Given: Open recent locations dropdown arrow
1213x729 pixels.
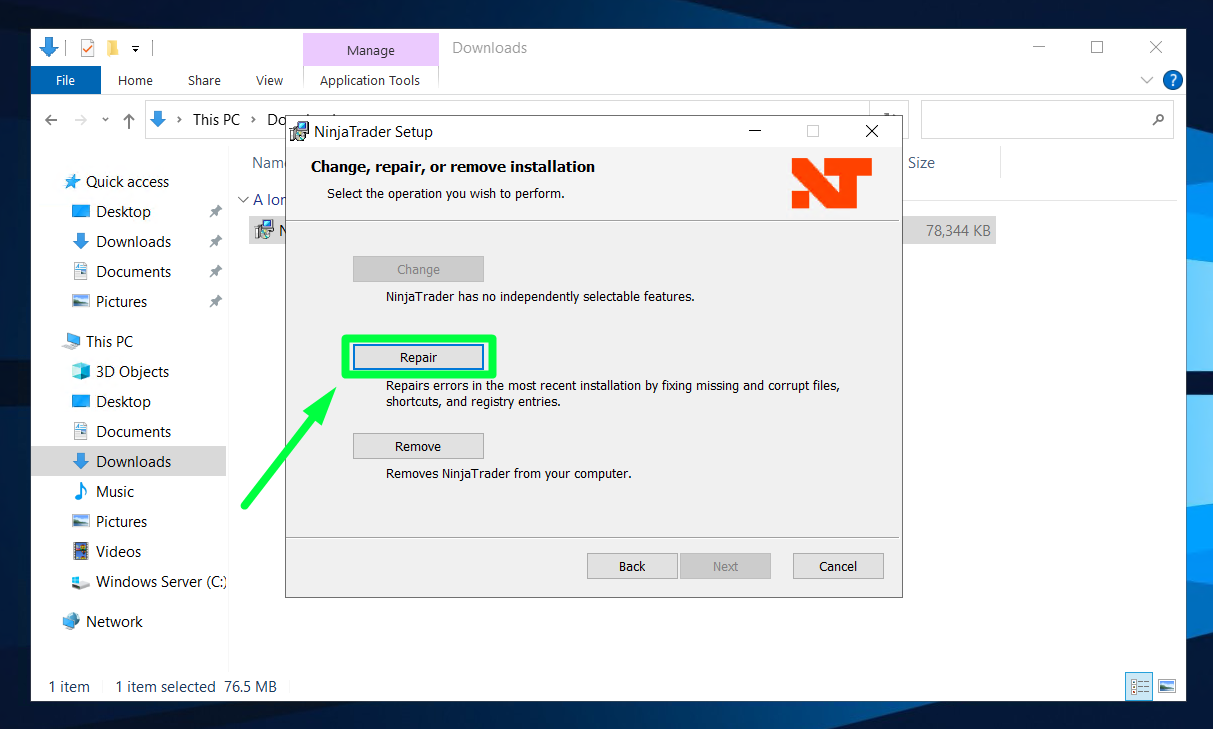Looking at the screenshot, I should coord(105,120).
